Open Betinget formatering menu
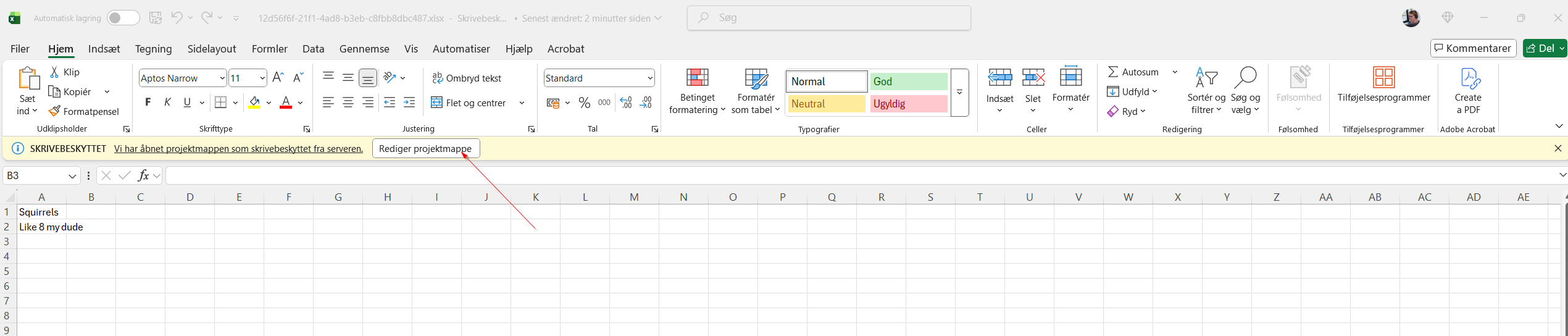1568x336 pixels. (698, 91)
